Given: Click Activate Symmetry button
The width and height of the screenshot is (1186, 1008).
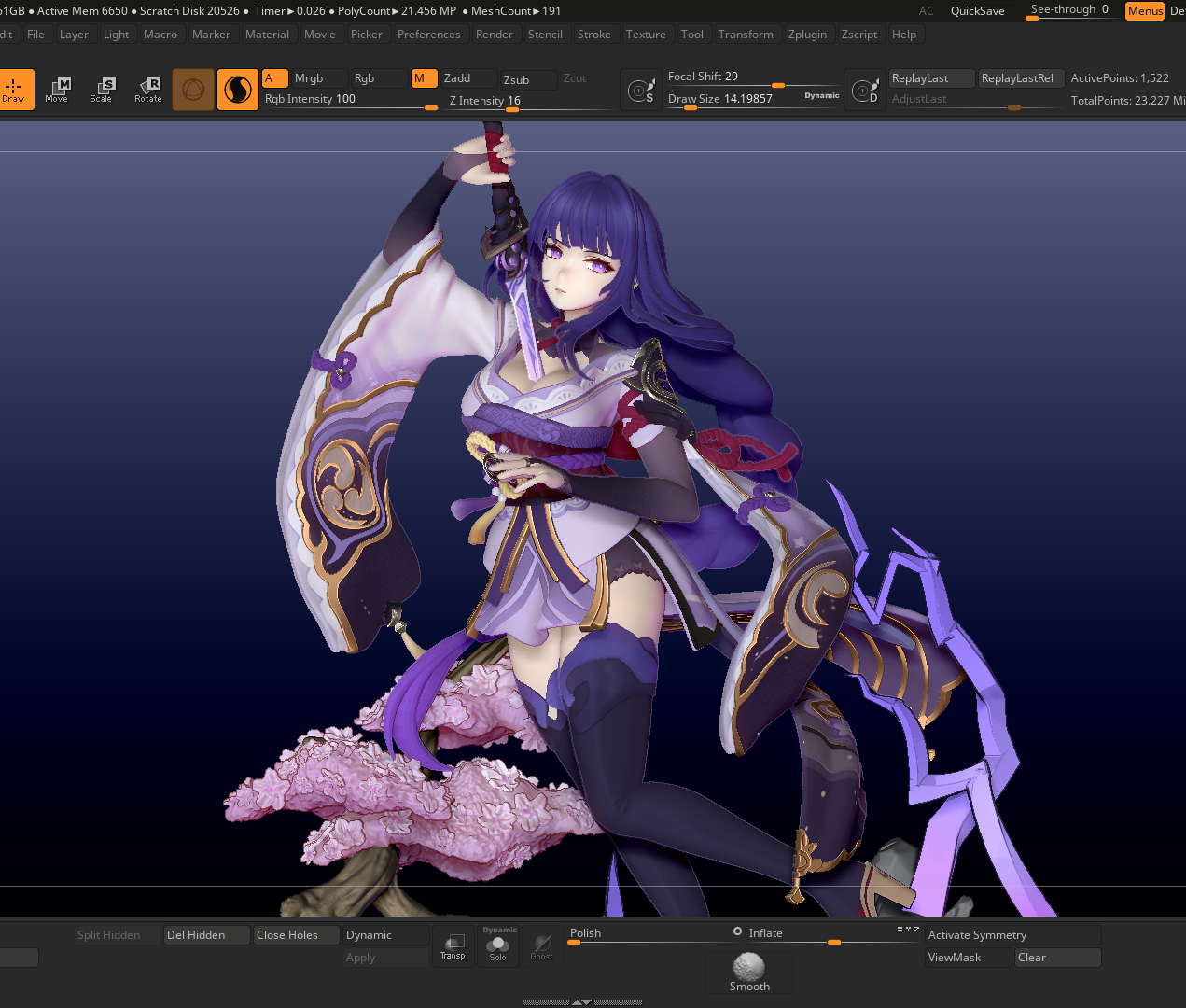Looking at the screenshot, I should tap(1012, 935).
